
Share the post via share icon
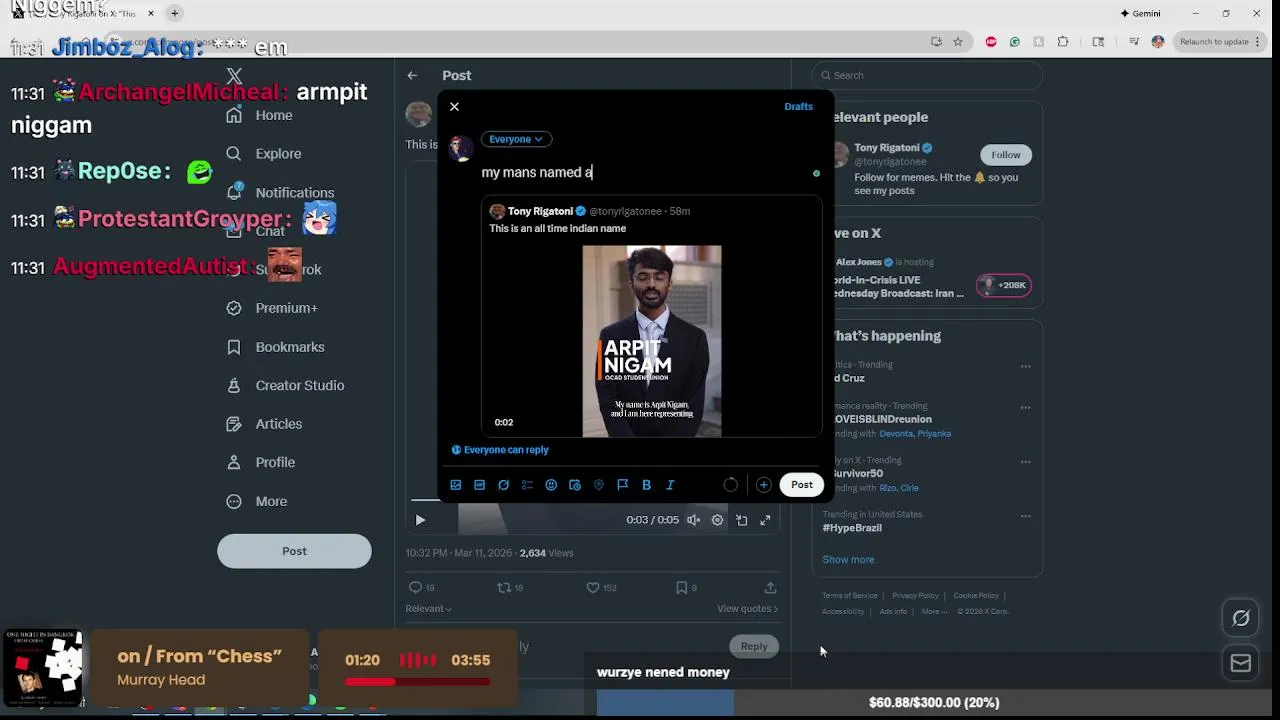[770, 588]
